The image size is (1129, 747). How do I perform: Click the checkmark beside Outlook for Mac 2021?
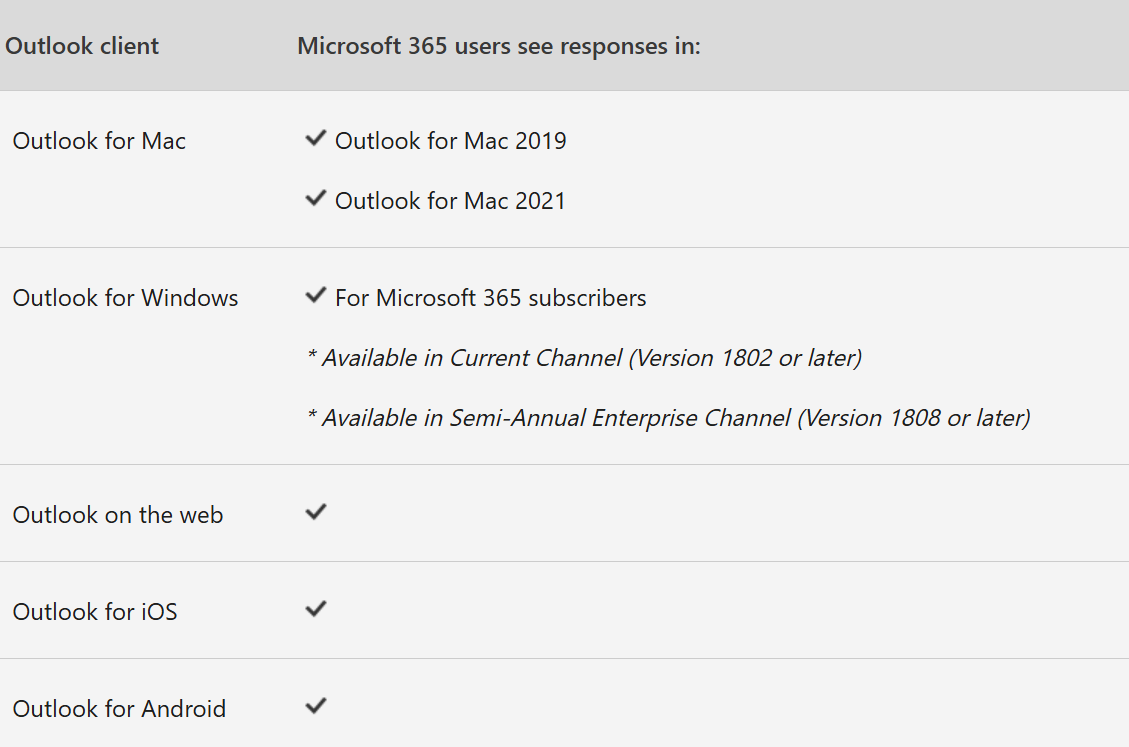(x=315, y=198)
